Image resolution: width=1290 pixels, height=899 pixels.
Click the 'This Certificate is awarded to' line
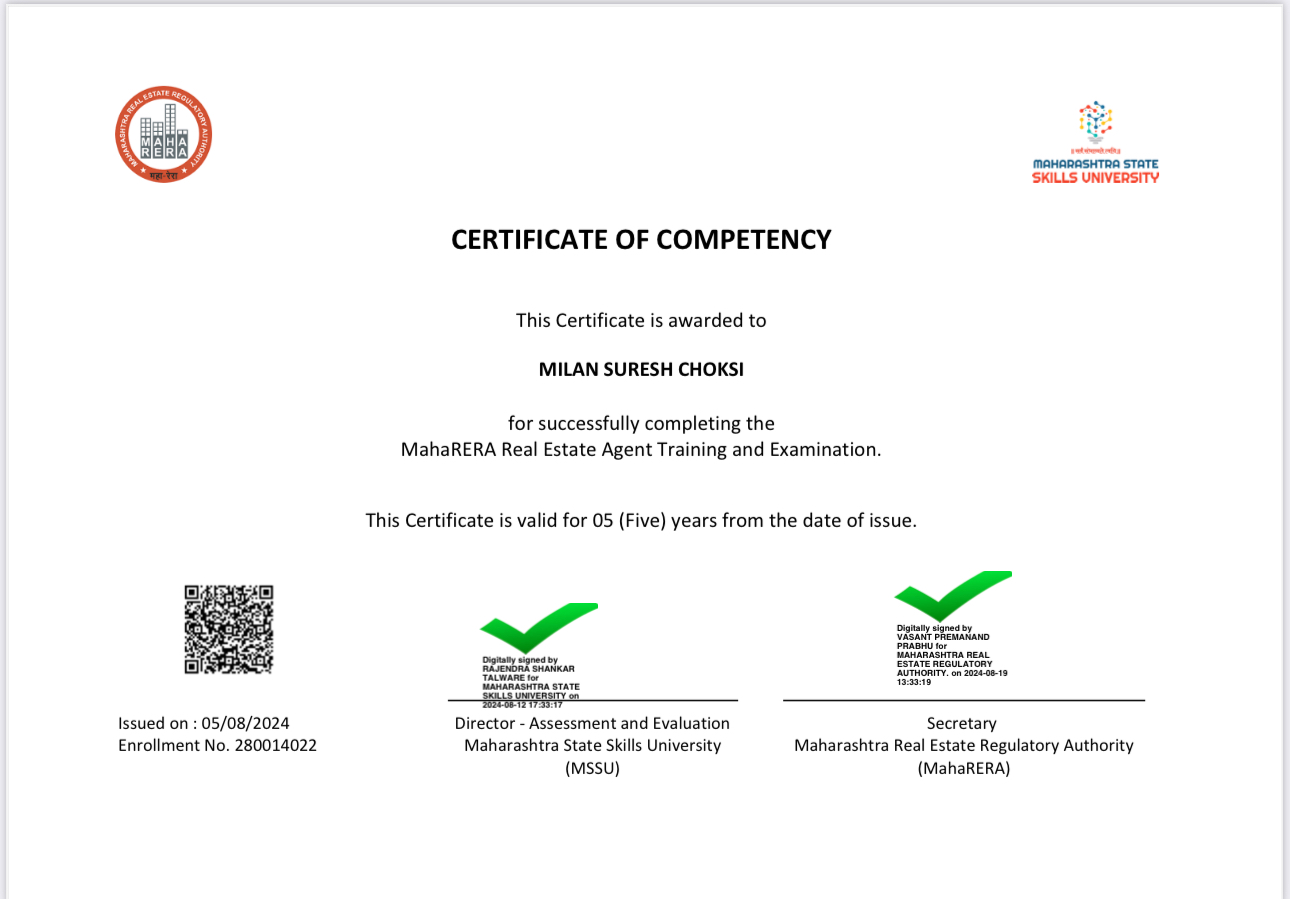[x=641, y=320]
